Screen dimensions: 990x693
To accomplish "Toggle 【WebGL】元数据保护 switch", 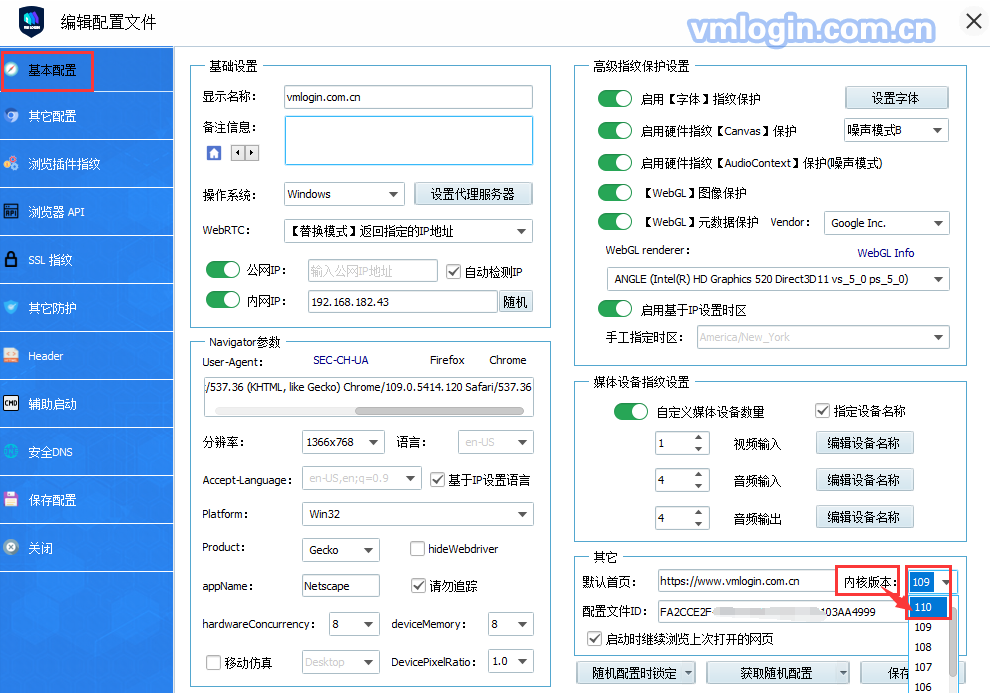I will pos(615,222).
